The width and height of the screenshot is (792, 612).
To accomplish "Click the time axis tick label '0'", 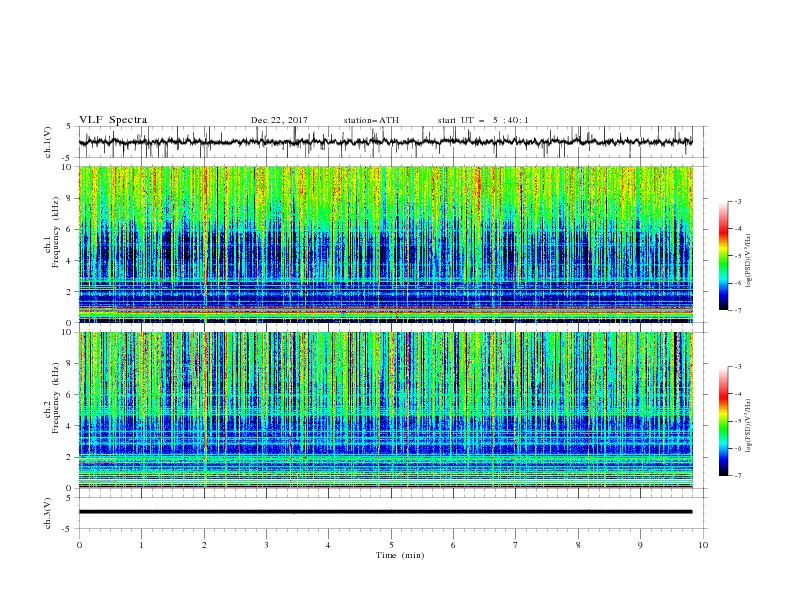I will point(79,545).
